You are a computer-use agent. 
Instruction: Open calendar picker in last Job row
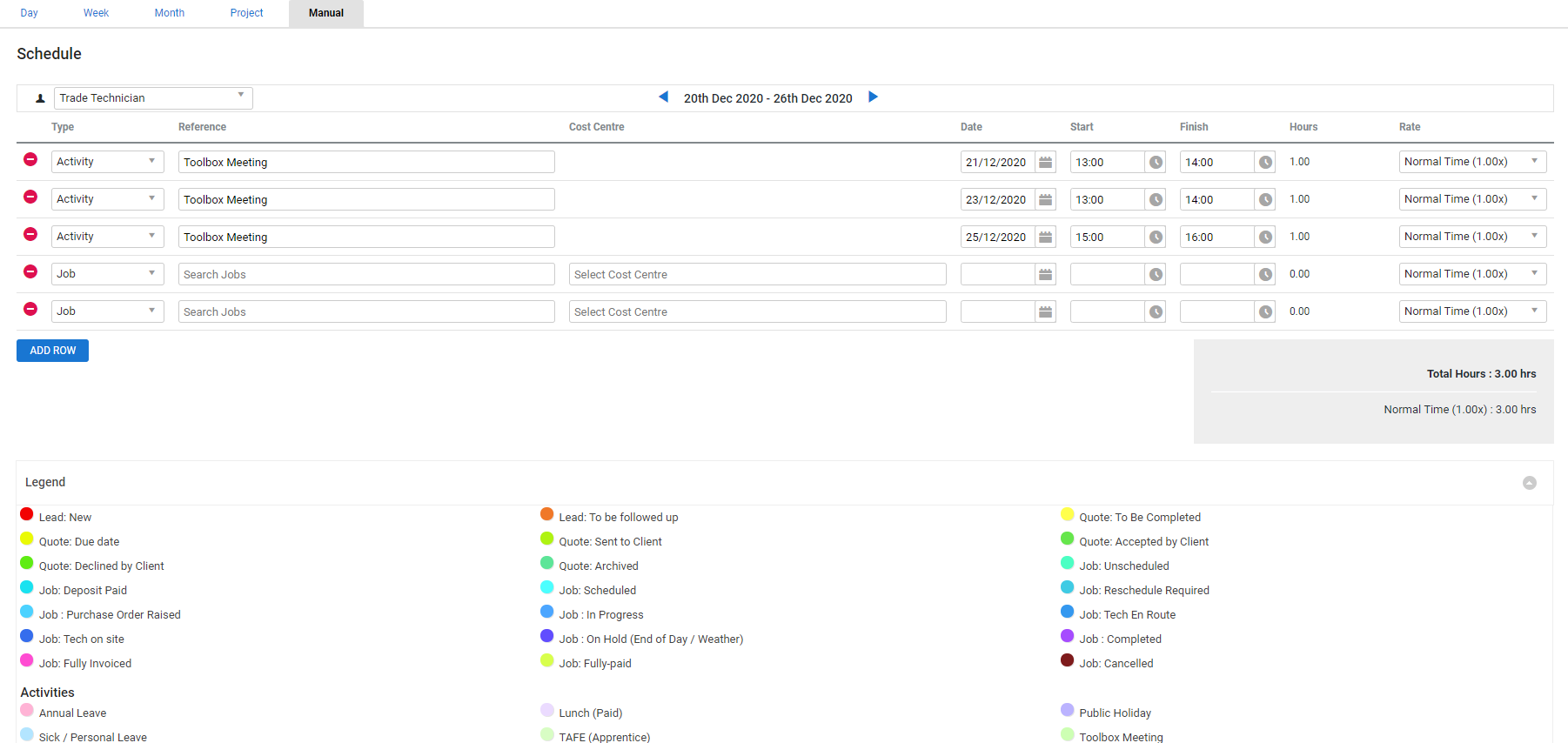tap(1046, 311)
